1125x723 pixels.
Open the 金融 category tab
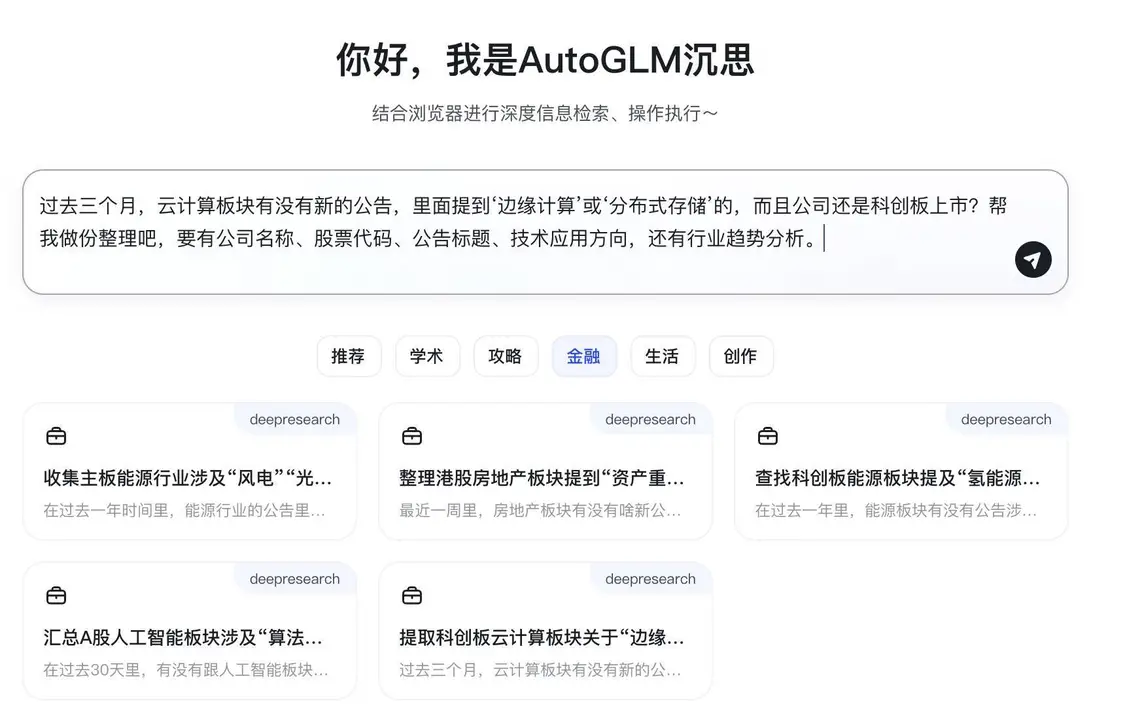coord(584,356)
